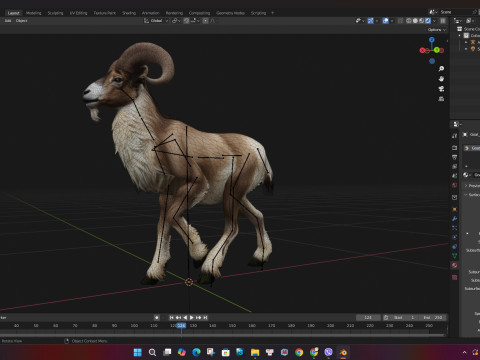This screenshot has height=360, width=480.
Task: Open the Add menu in viewport header
Action: tap(8, 21)
